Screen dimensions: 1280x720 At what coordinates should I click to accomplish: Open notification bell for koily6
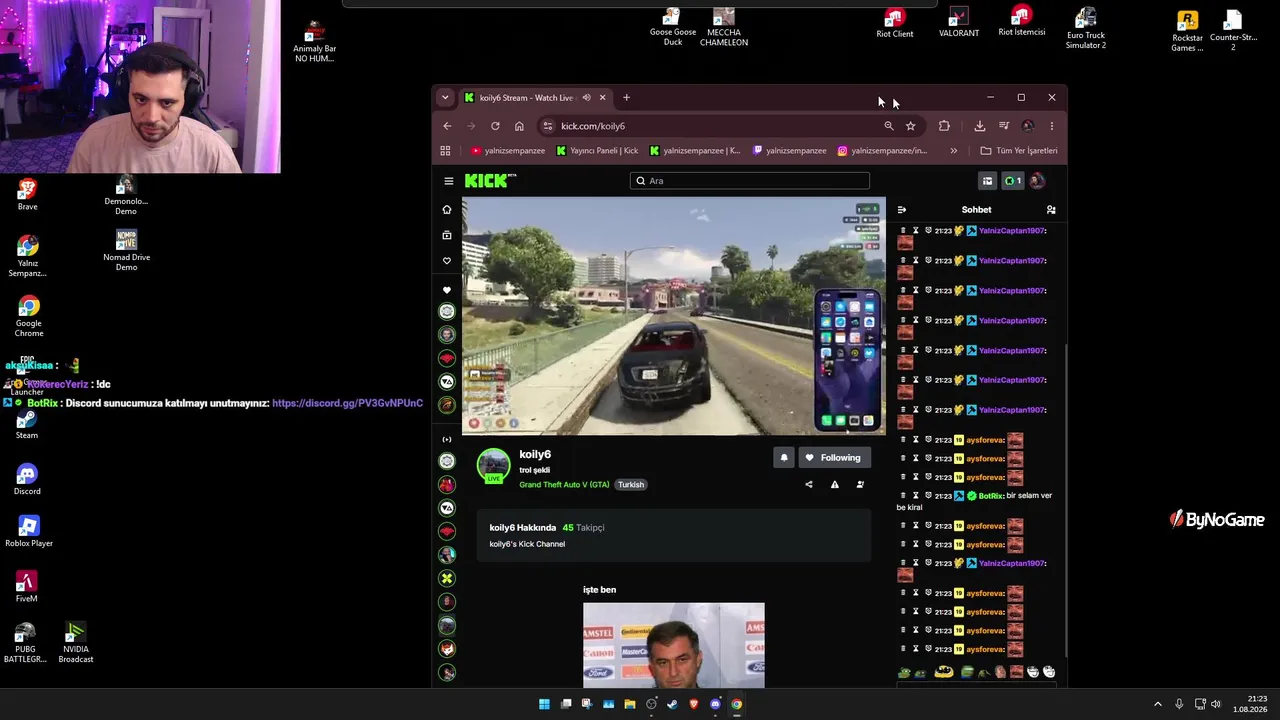(784, 458)
